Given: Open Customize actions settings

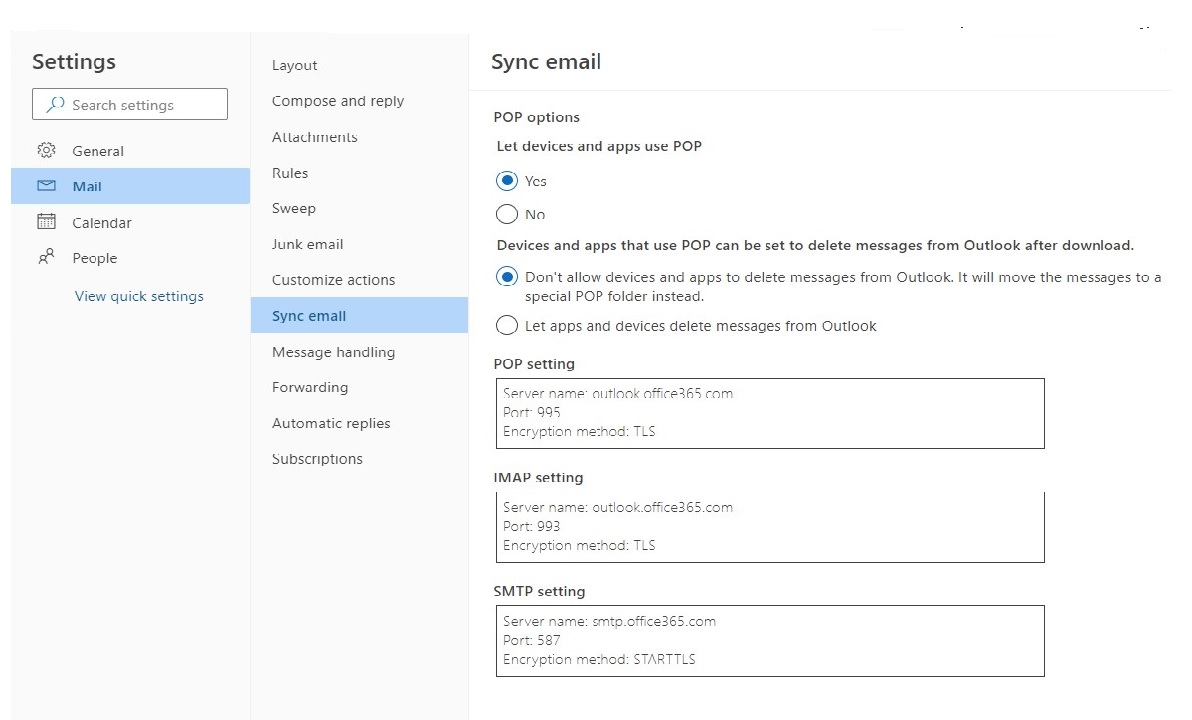Looking at the screenshot, I should (x=334, y=280).
